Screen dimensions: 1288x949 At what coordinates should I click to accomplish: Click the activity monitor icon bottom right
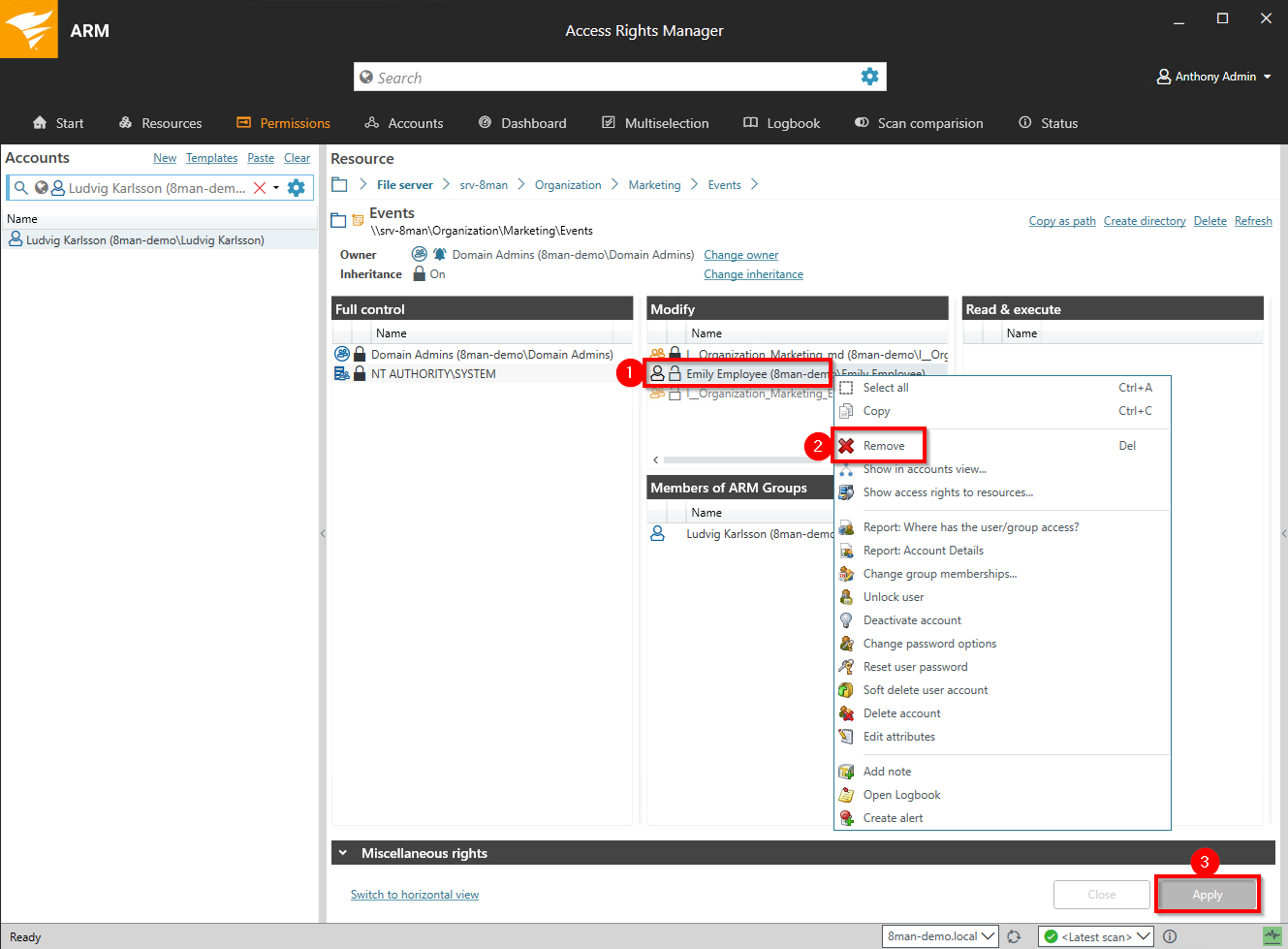point(1272,936)
